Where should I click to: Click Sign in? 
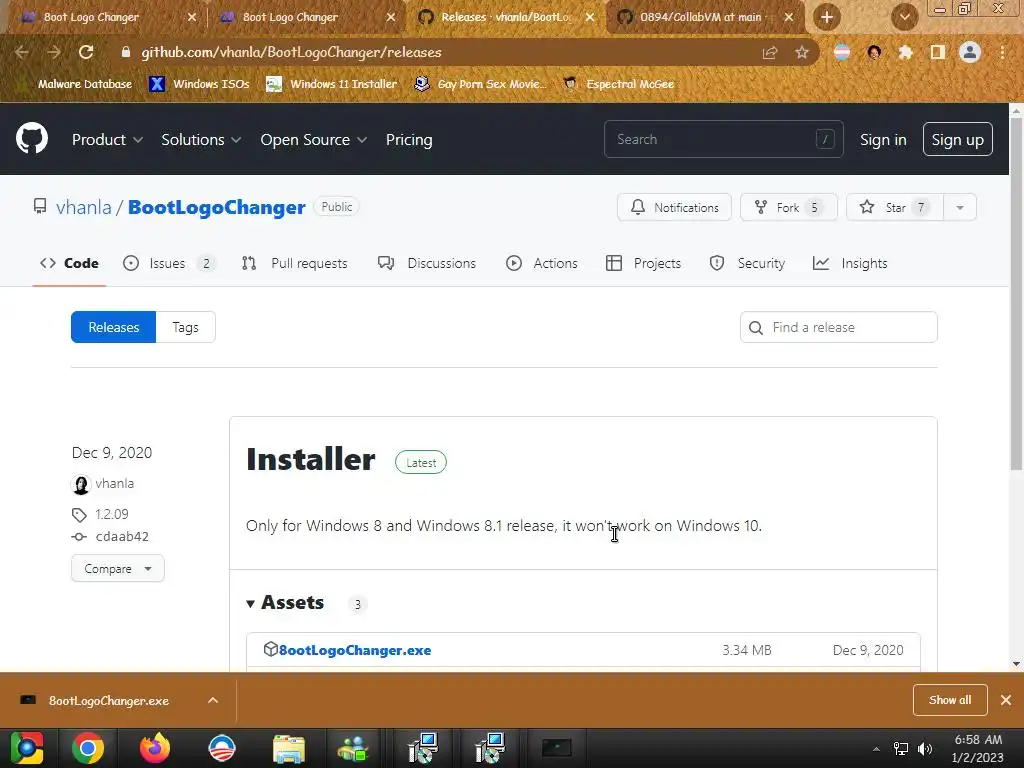click(x=883, y=140)
